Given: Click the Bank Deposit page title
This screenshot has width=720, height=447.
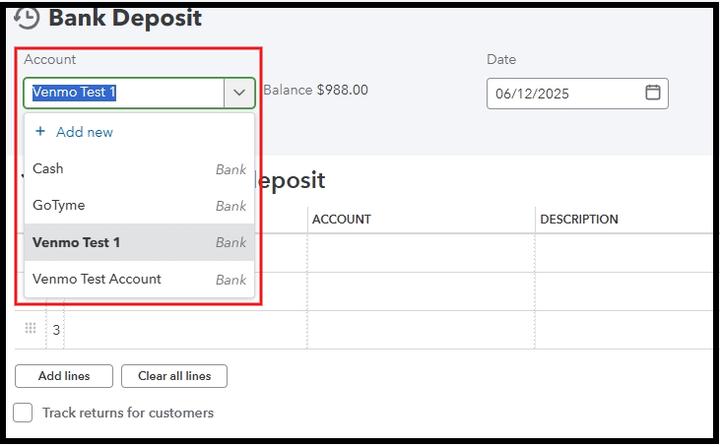Looking at the screenshot, I should 125,18.
